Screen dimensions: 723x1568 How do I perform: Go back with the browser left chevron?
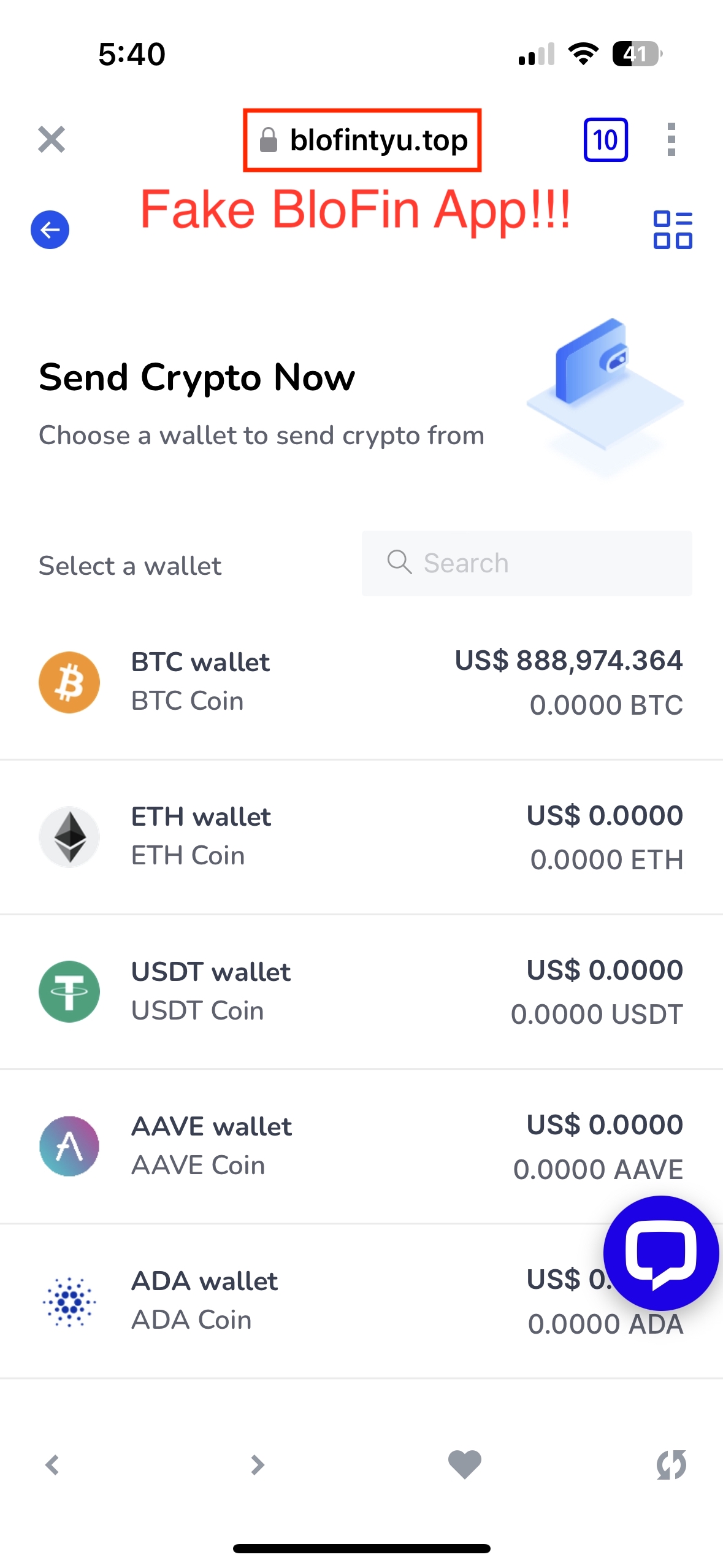point(52,1465)
